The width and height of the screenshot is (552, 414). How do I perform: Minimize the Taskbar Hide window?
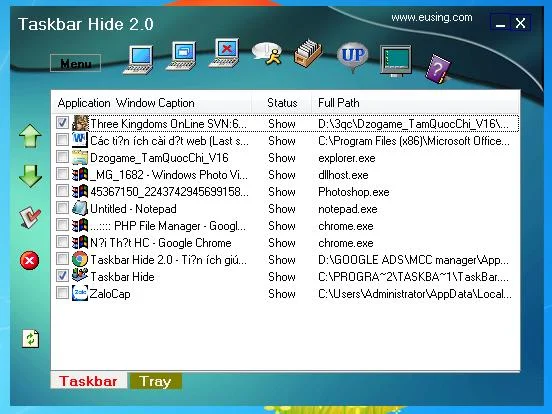click(500, 24)
